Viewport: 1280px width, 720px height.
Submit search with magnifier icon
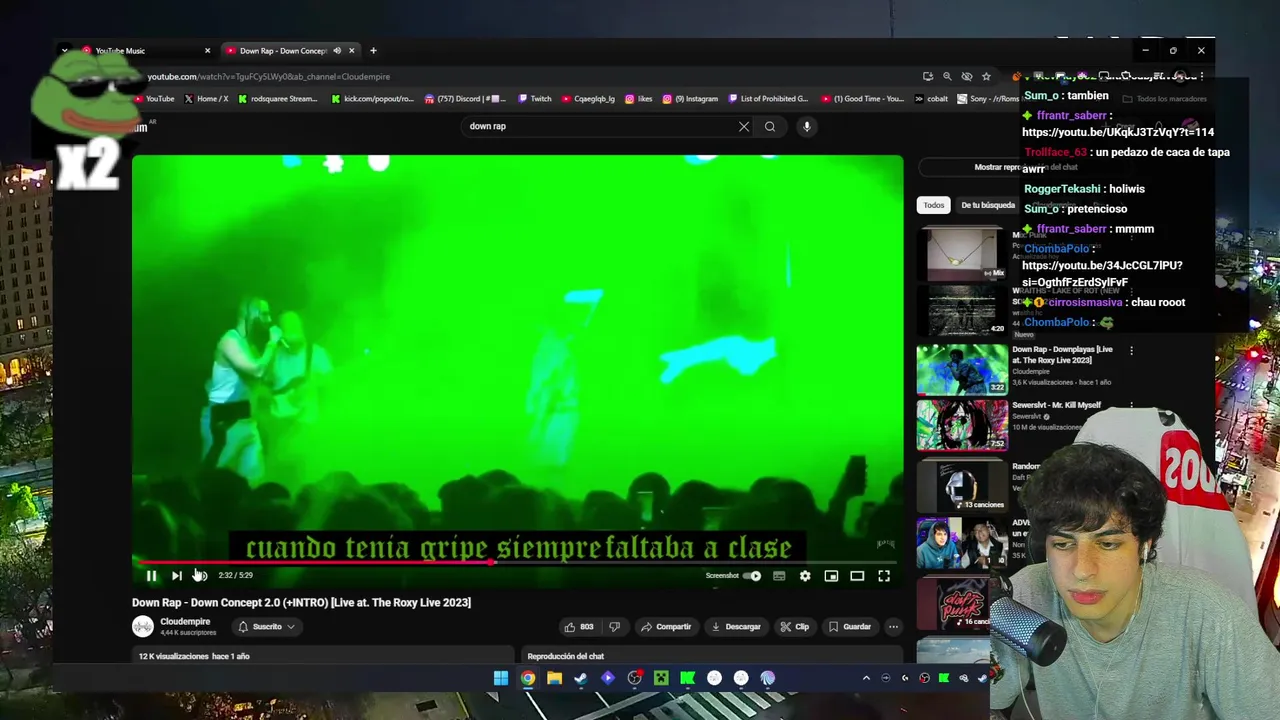(x=770, y=126)
